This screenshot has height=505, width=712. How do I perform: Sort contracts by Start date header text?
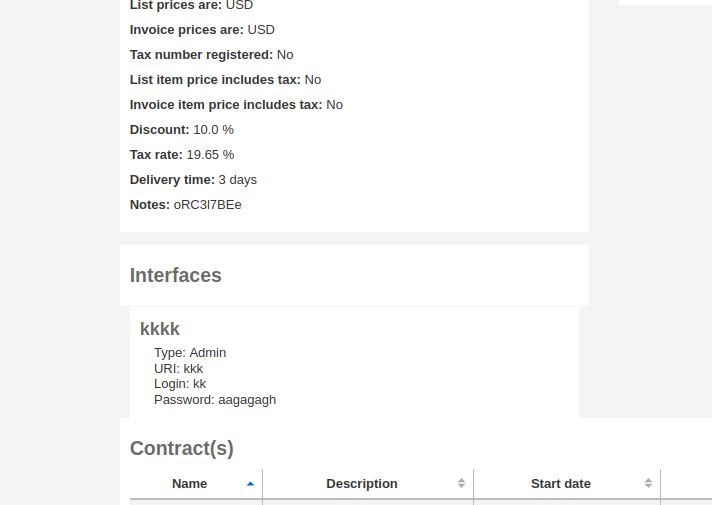pyautogui.click(x=560, y=484)
